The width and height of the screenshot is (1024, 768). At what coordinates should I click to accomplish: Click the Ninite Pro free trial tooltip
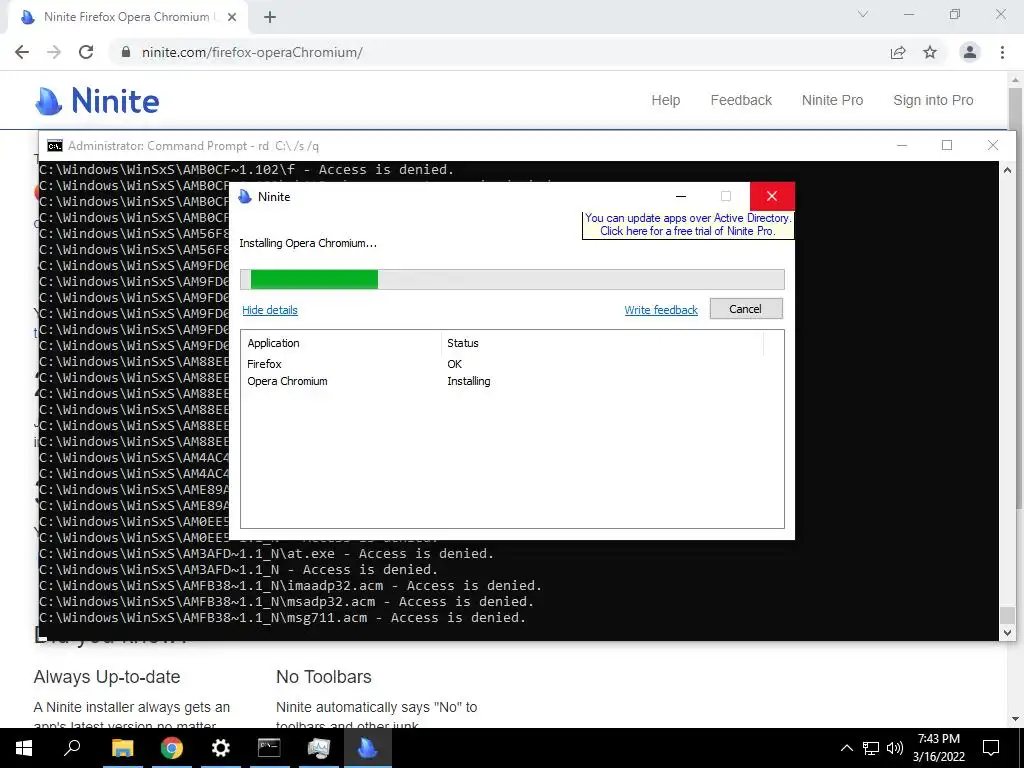[688, 225]
